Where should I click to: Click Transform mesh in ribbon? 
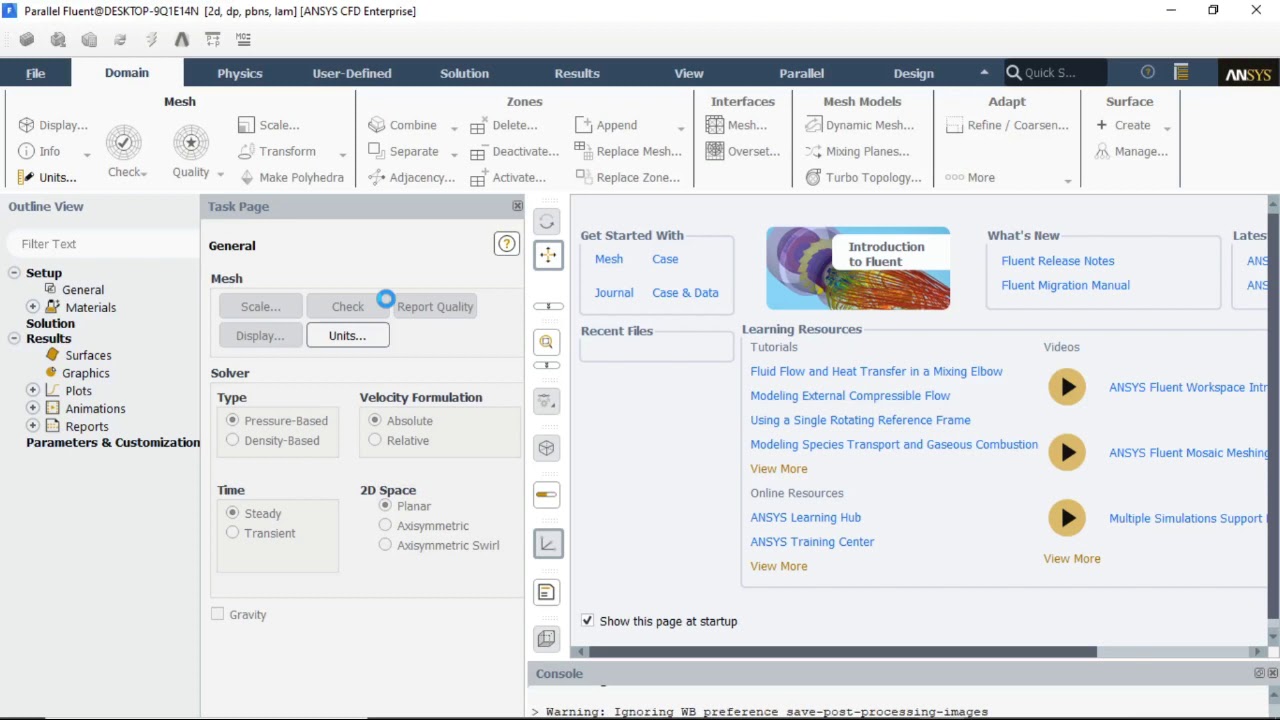277,151
